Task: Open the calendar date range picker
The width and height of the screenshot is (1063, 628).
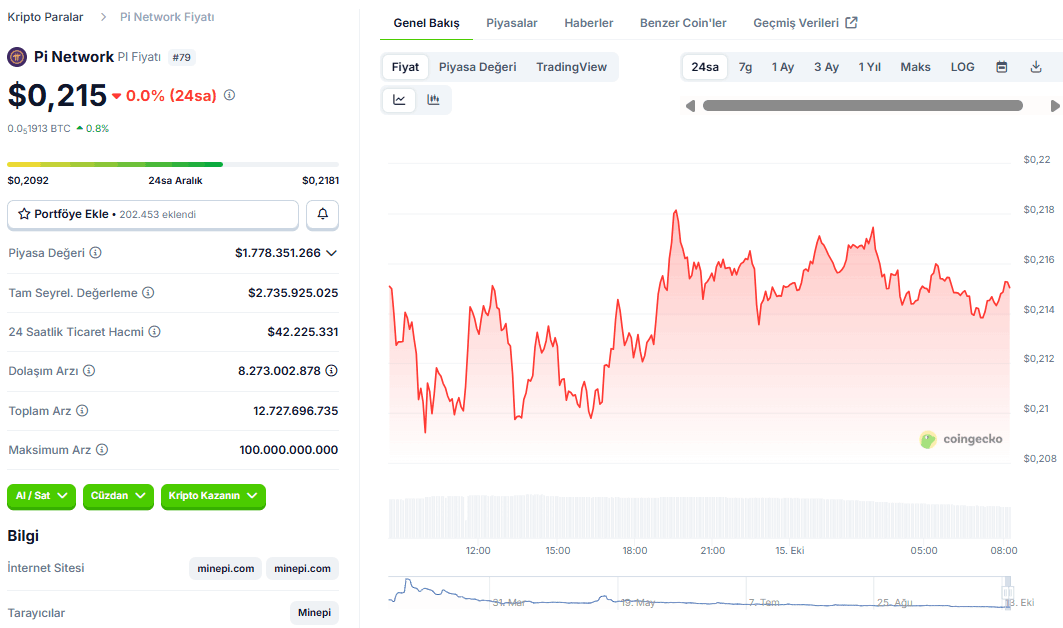Action: pos(1002,67)
